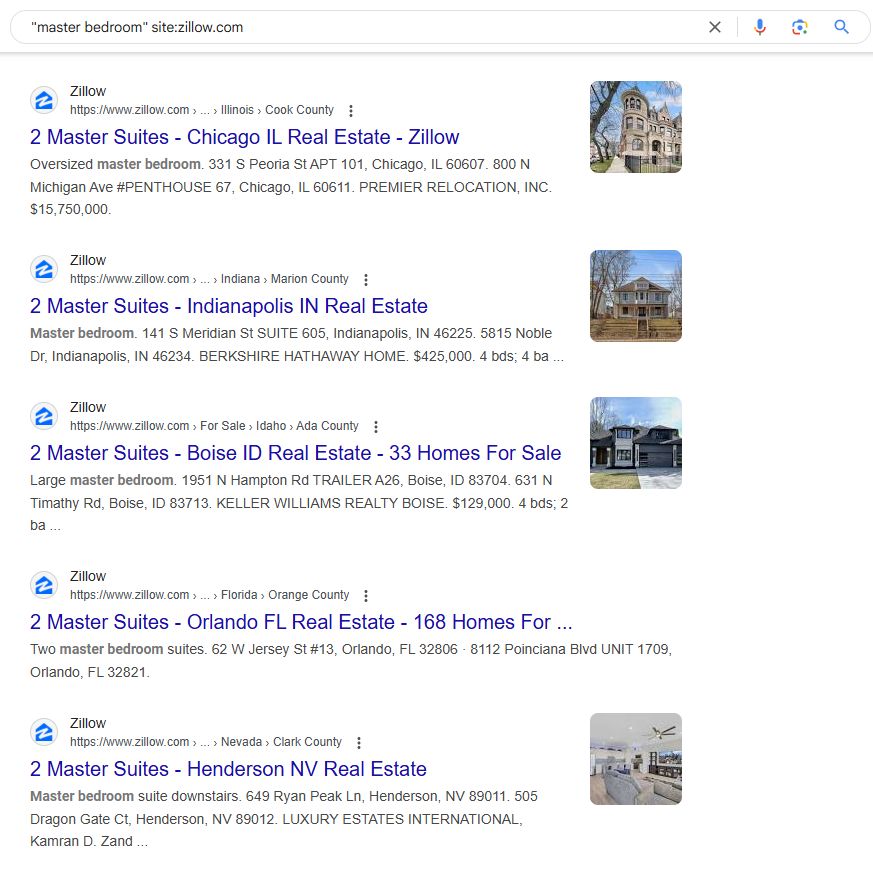The height and width of the screenshot is (873, 873).
Task: Click the Zillow site name above Boise result
Action: point(88,407)
